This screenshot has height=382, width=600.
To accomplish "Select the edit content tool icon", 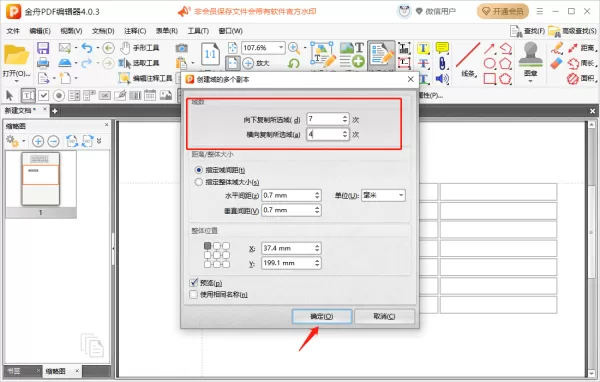I will coord(323,55).
